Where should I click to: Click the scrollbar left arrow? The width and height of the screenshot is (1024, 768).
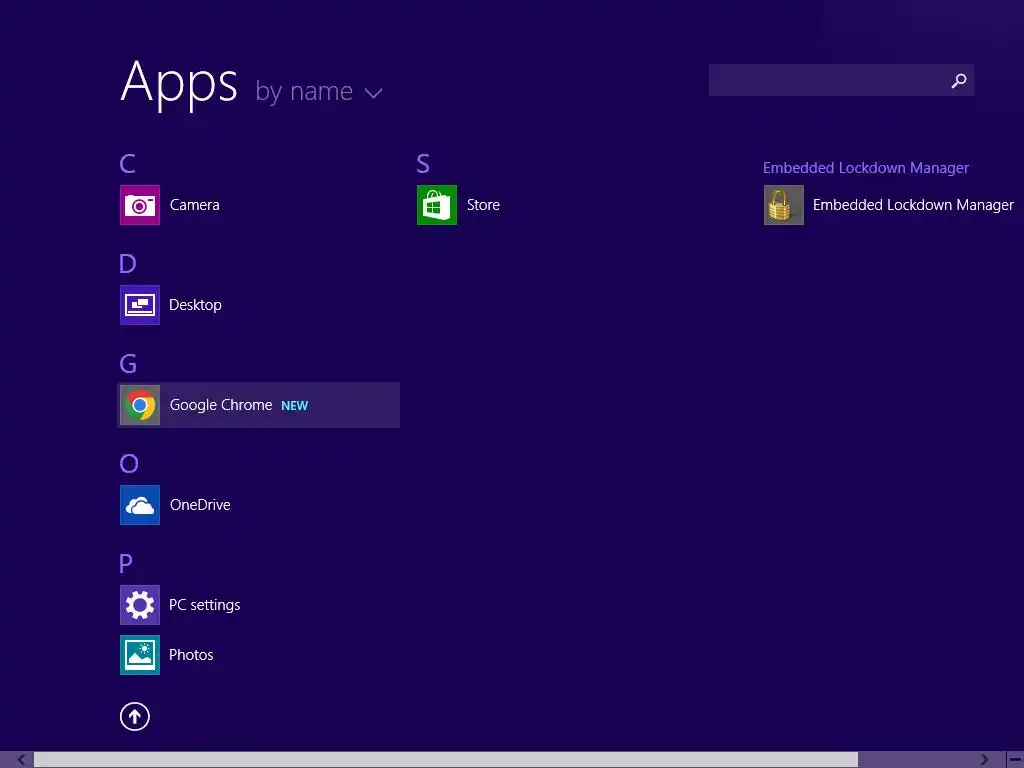(21, 760)
